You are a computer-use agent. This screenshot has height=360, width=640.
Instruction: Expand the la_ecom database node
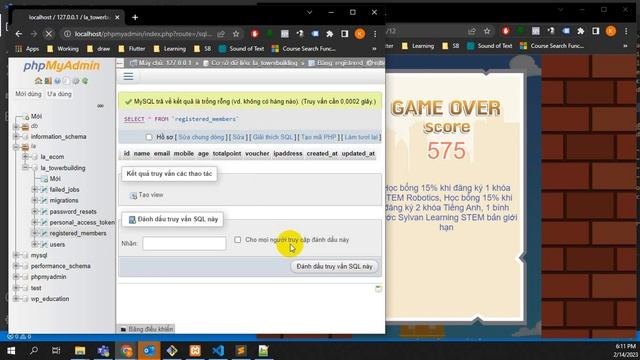point(25,157)
